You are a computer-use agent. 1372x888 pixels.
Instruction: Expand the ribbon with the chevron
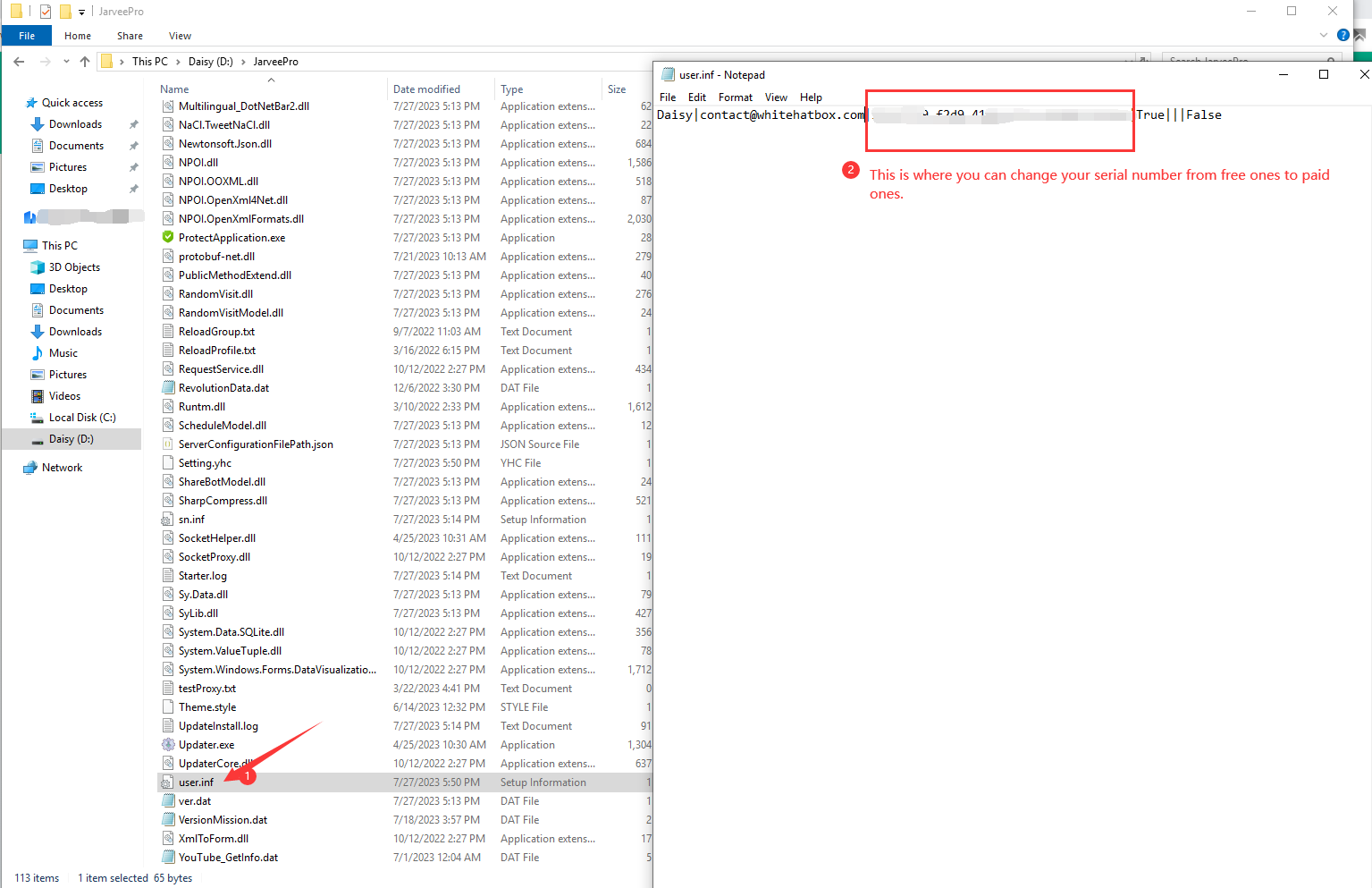1324,35
